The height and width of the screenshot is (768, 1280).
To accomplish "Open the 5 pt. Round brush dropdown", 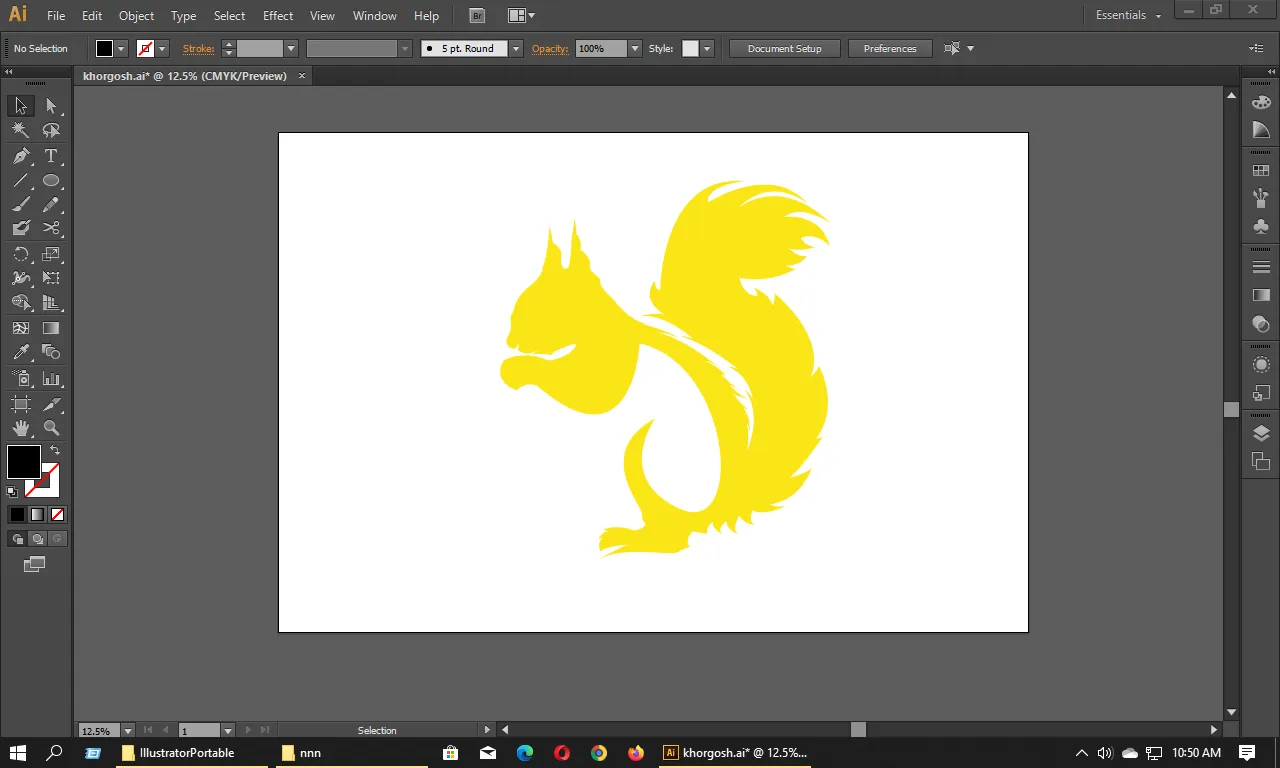I will click(516, 48).
